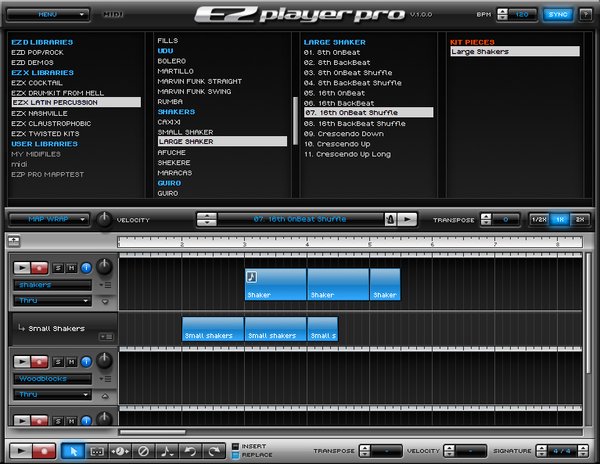Image resolution: width=600 pixels, height=464 pixels.
Task: Choose Crescendo Down groove from list
Action: click(344, 133)
